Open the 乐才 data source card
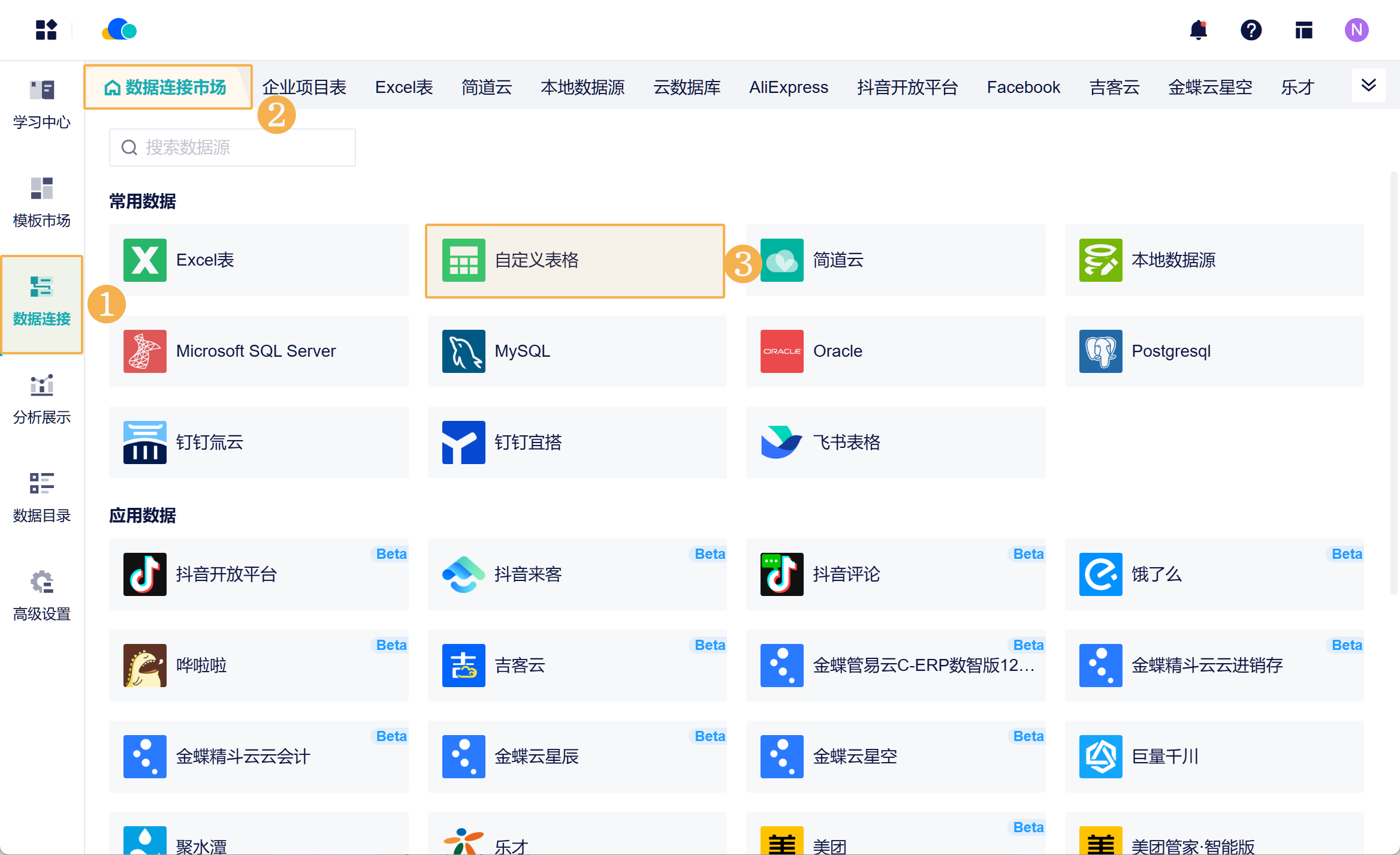 click(x=577, y=833)
